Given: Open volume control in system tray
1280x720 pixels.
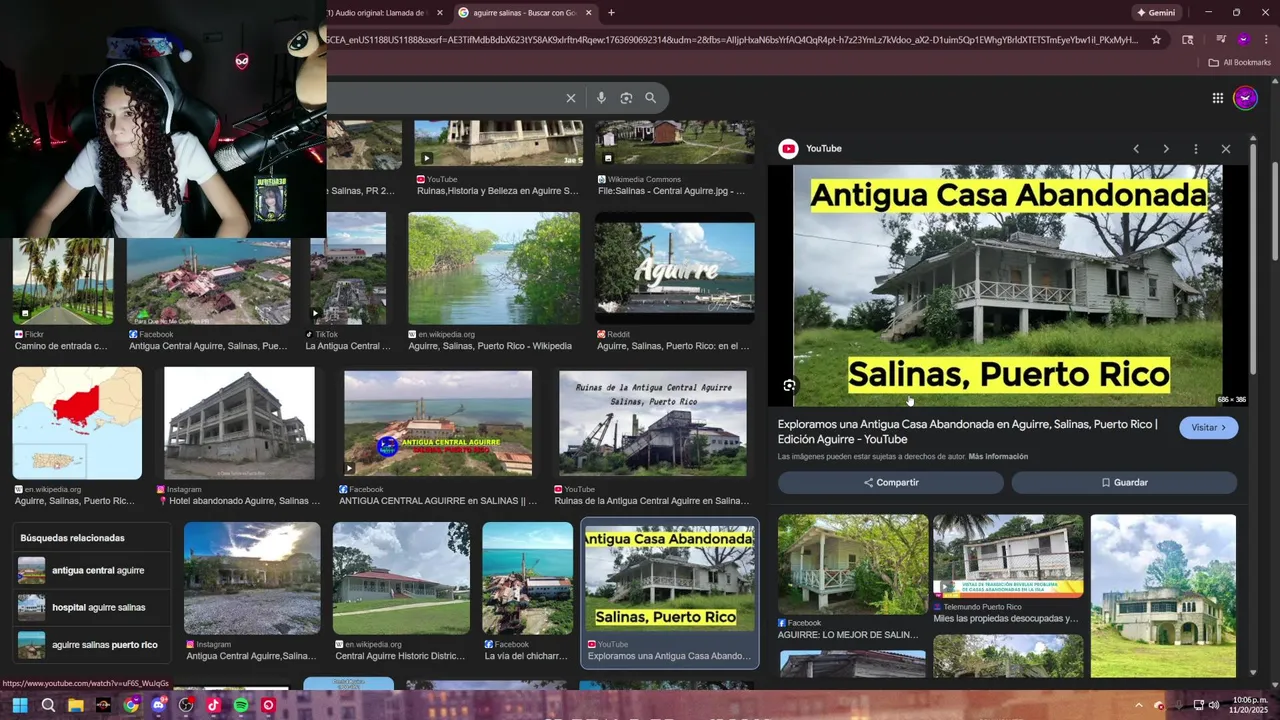Looking at the screenshot, I should click(1214, 705).
